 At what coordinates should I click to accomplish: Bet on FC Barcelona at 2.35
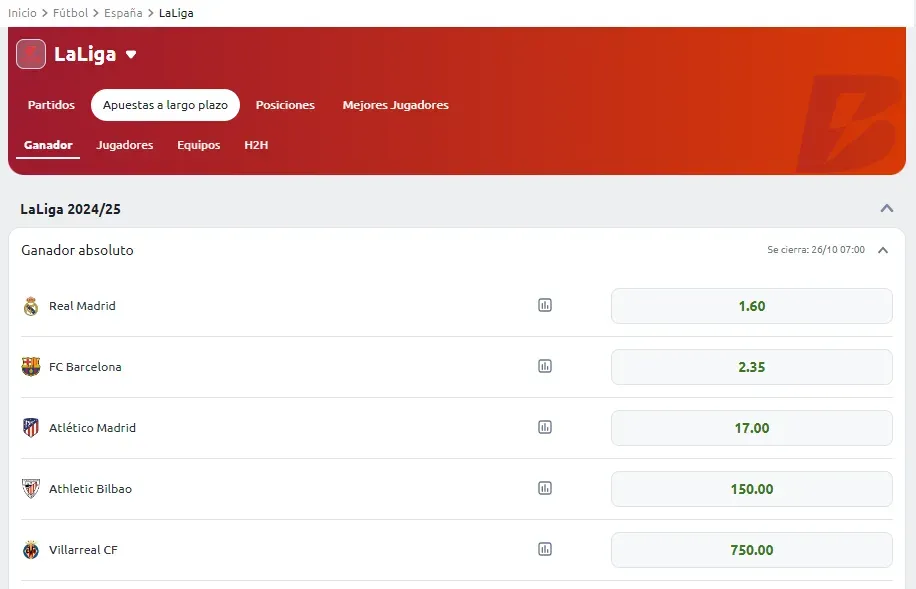pos(751,367)
